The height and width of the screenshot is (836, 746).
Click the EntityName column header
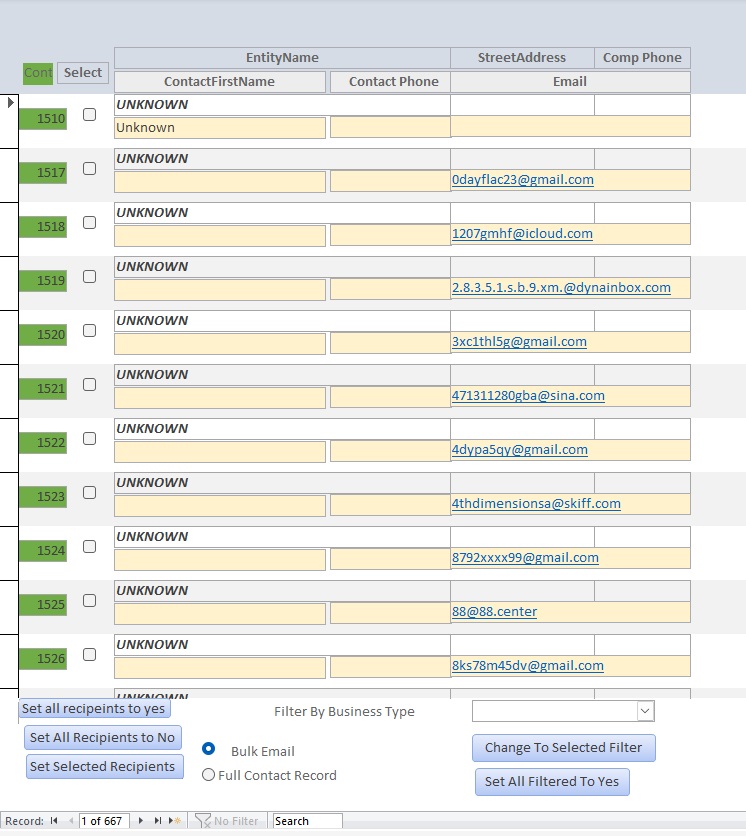(x=282, y=58)
